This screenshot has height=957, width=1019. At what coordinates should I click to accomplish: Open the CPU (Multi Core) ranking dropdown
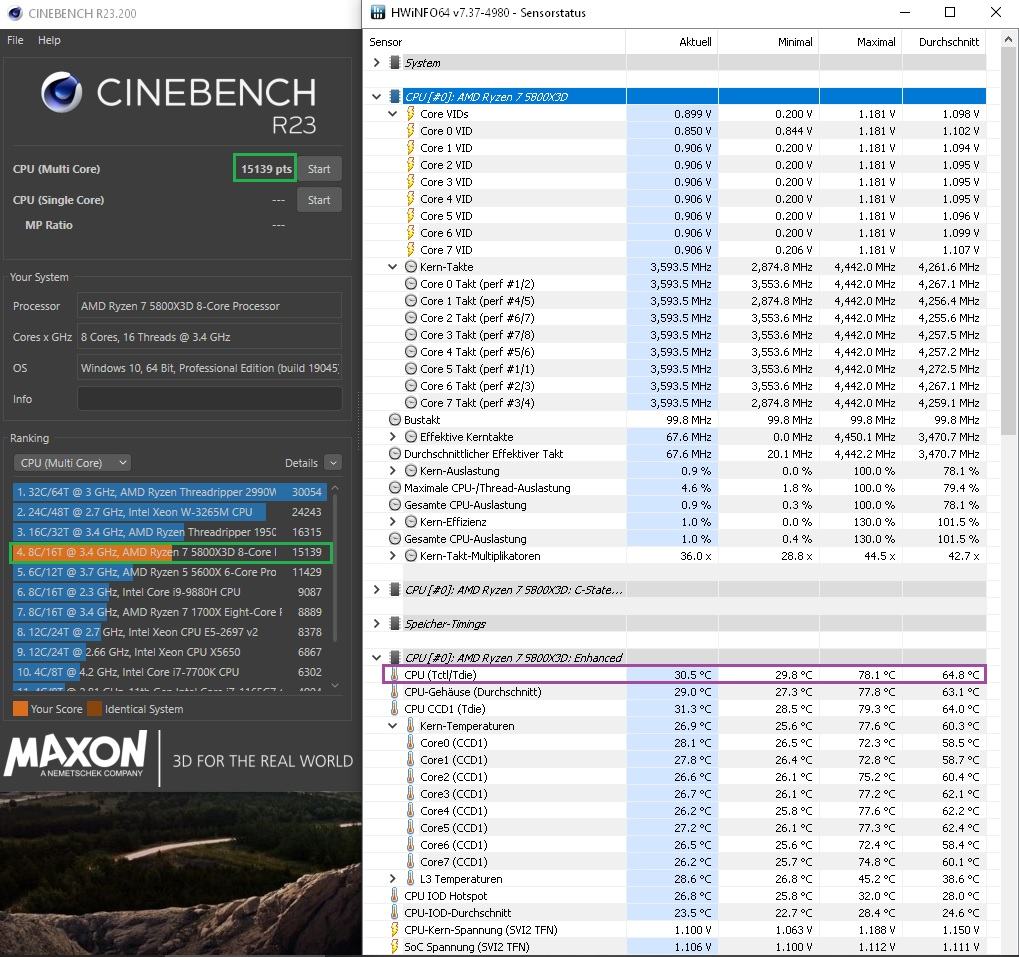click(x=72, y=463)
